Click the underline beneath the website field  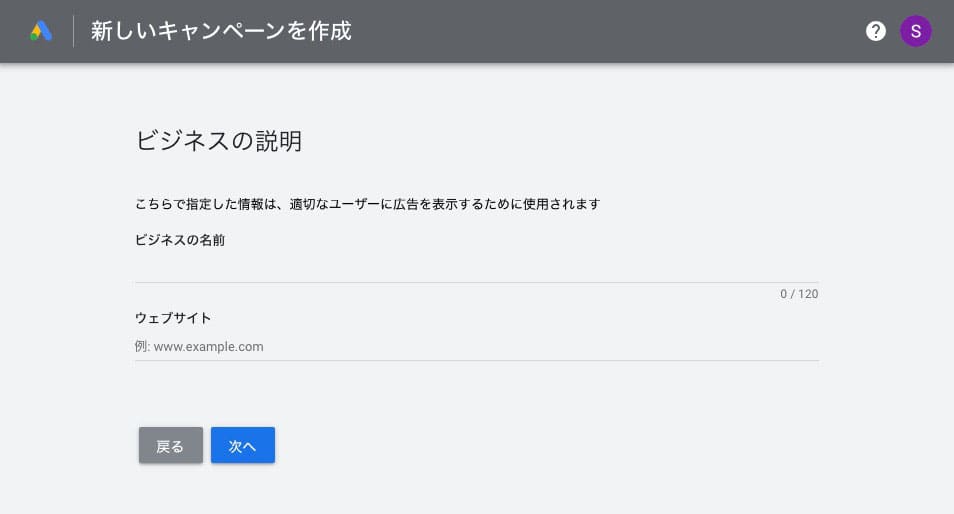476,360
